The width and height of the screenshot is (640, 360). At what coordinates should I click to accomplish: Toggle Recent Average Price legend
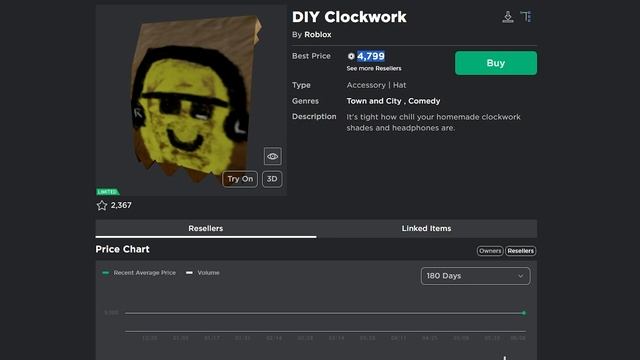coord(139,273)
